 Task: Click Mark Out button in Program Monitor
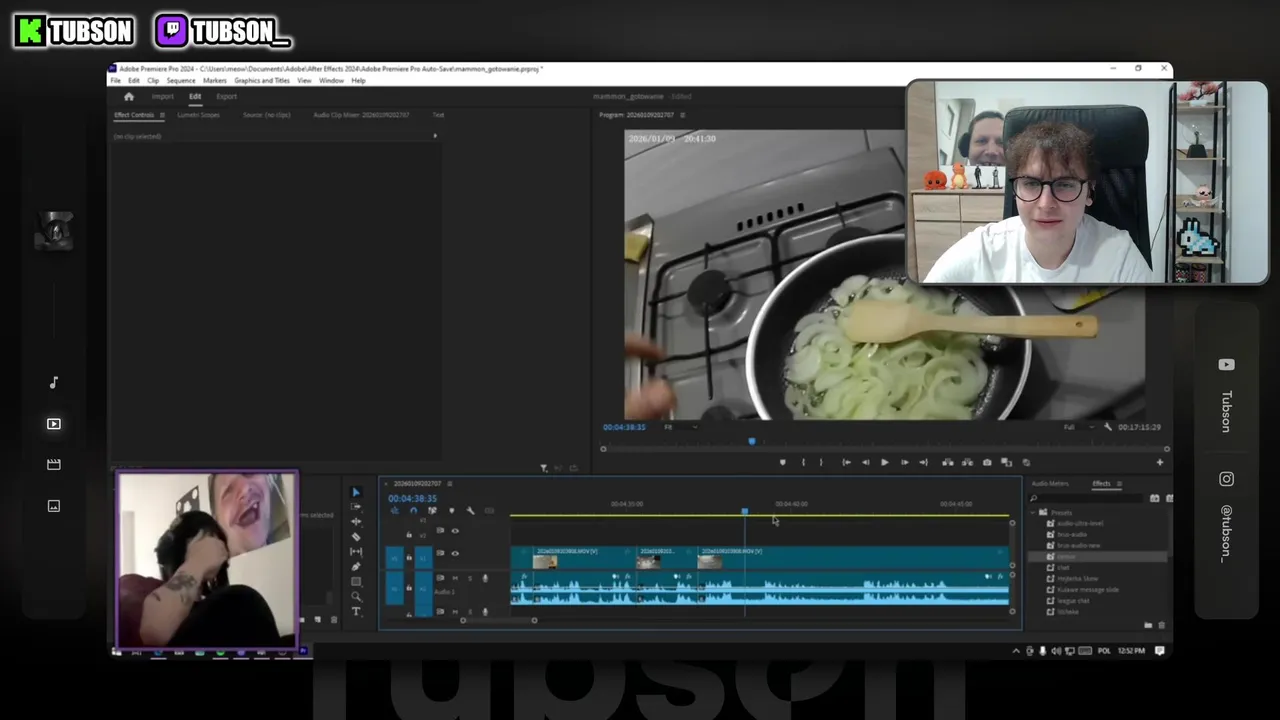point(821,462)
